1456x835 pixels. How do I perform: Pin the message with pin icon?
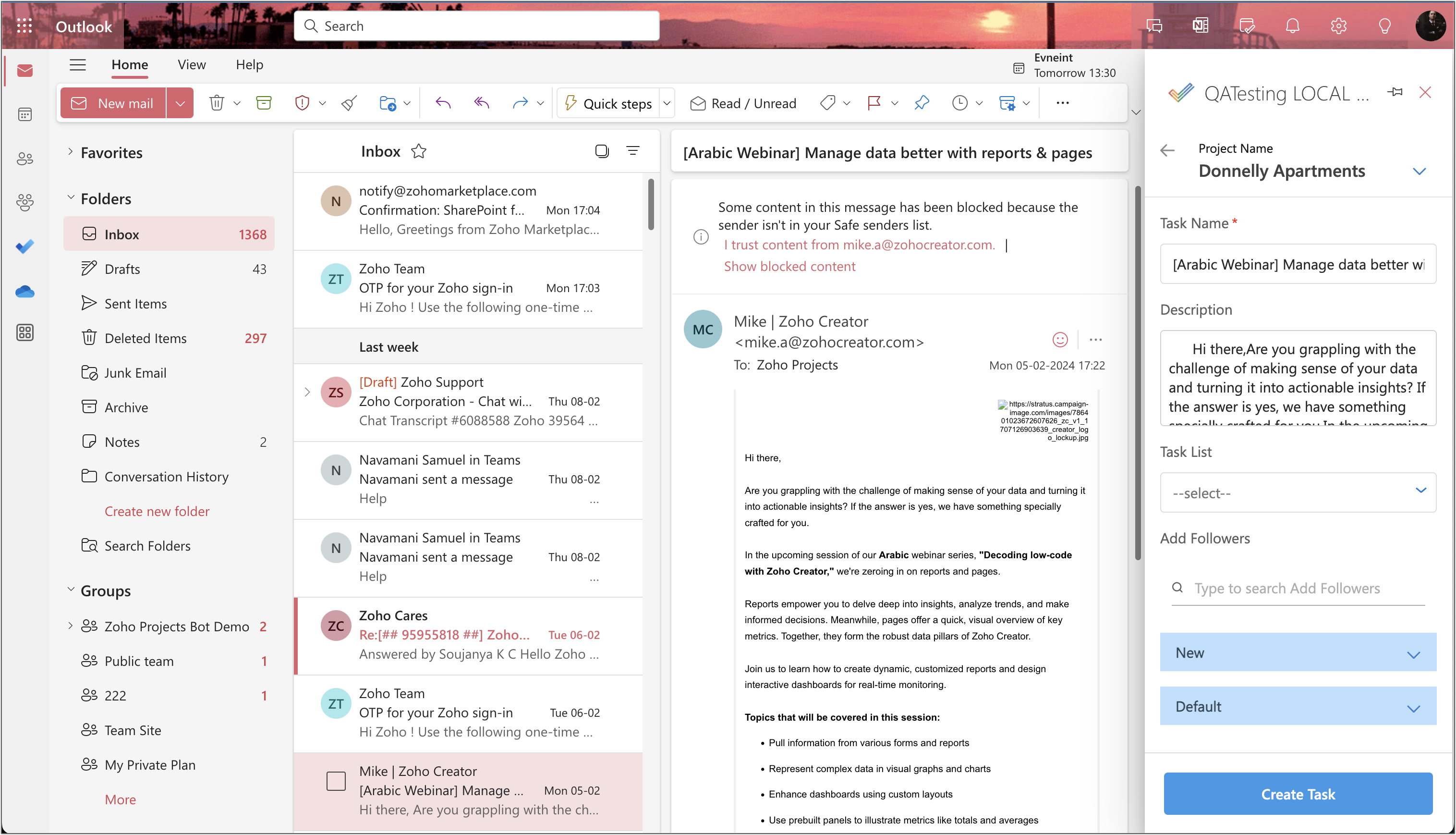921,103
